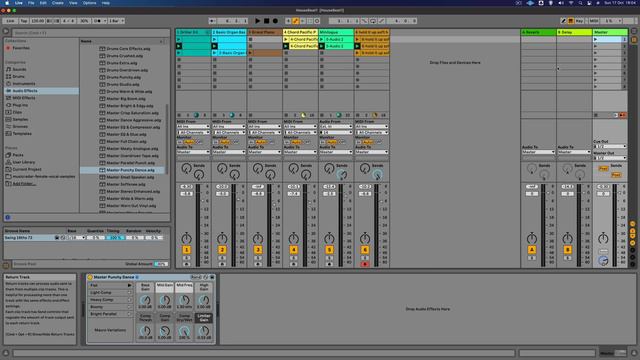Open the groove Base dropdown
The image size is (640, 360).
(x=76, y=238)
